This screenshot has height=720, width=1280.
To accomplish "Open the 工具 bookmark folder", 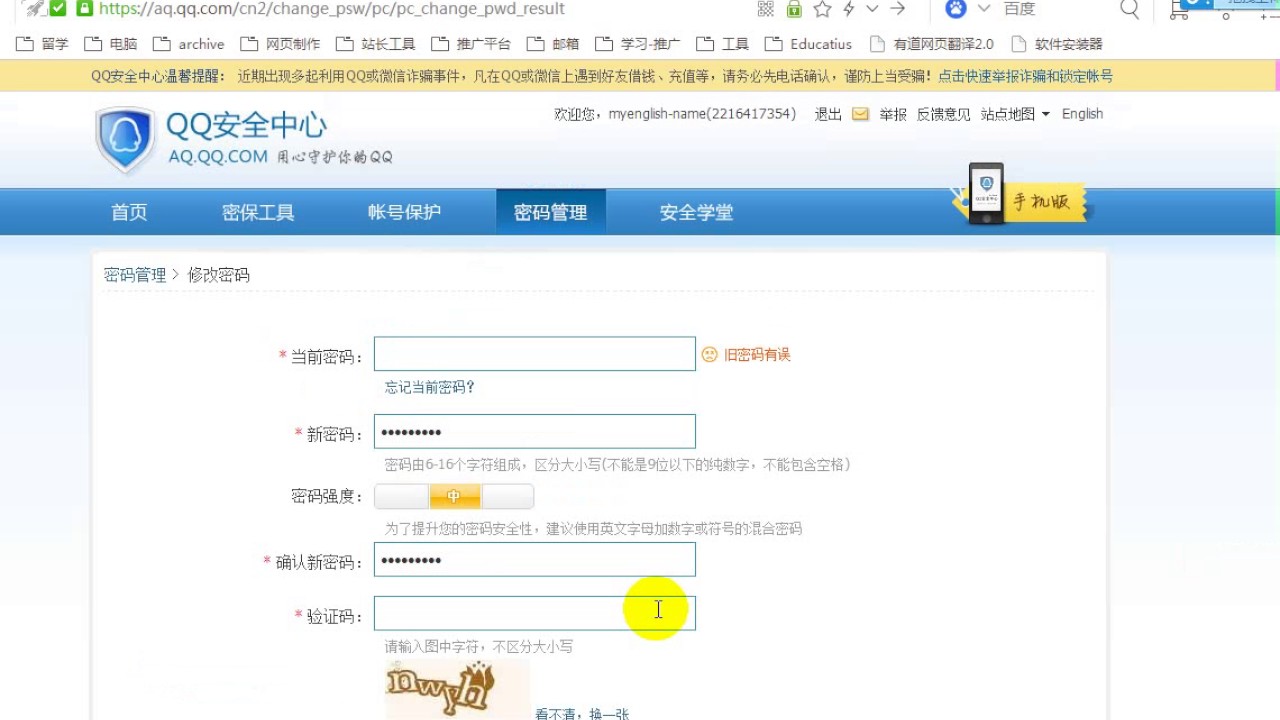I will pyautogui.click(x=722, y=44).
